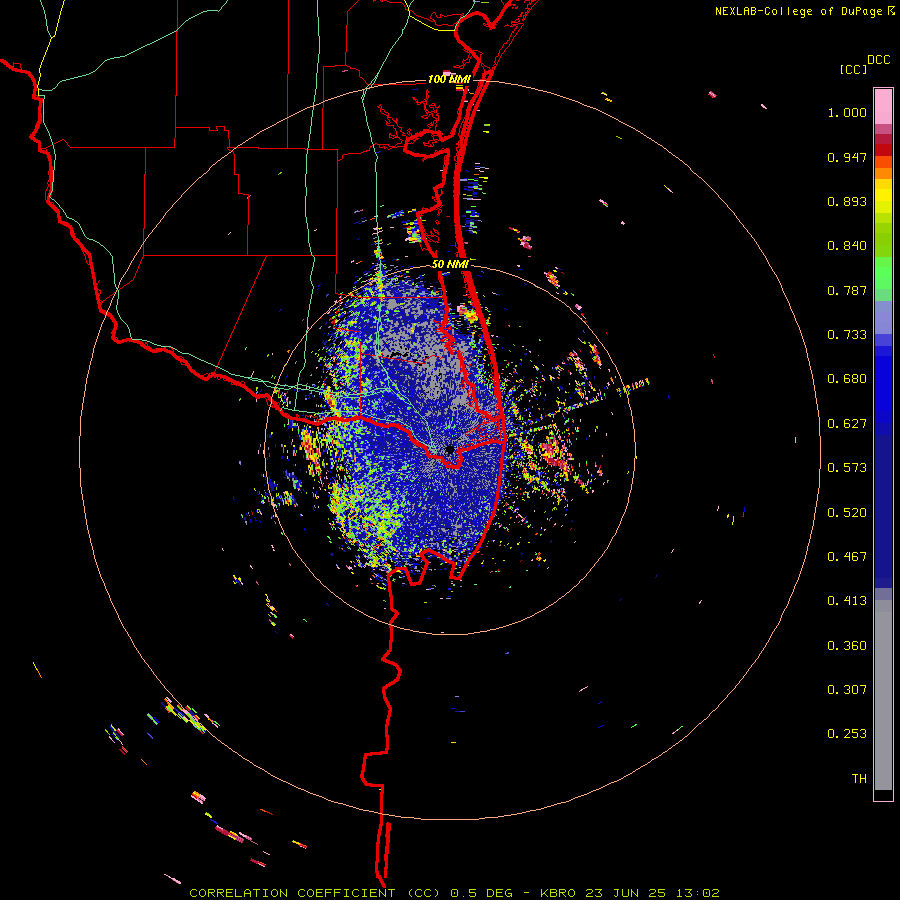Screen dimensions: 900x900
Task: Click the black radar site dot at map center
Action: pos(449,449)
